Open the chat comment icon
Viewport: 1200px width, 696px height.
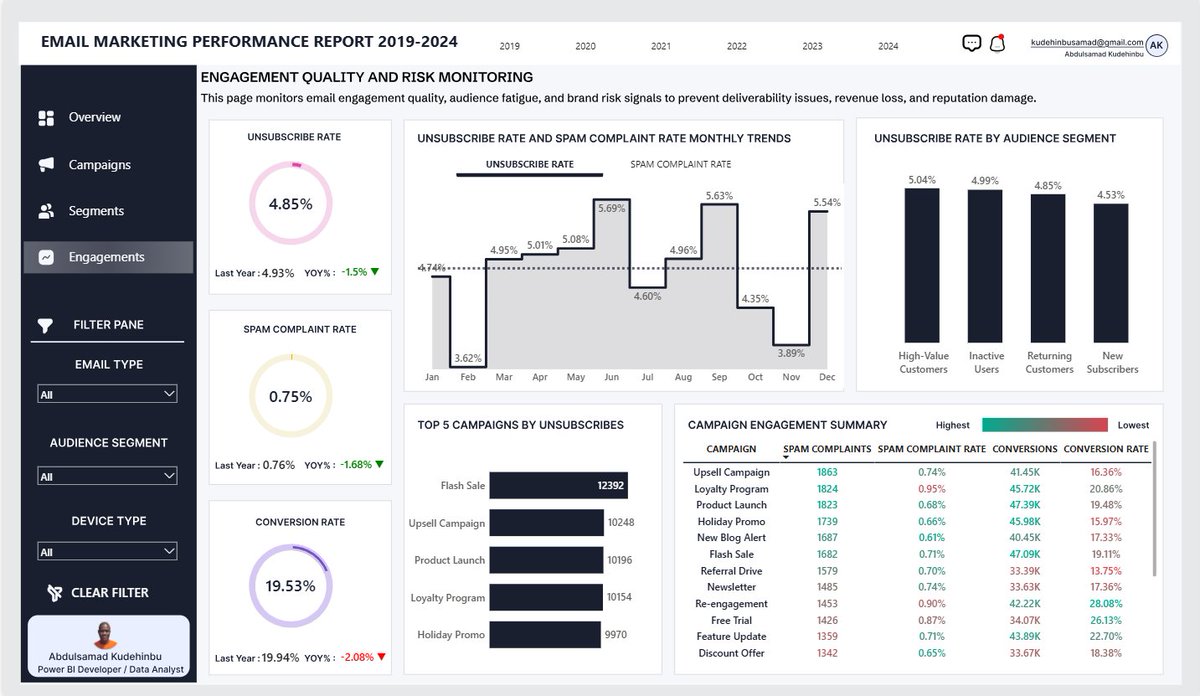(971, 43)
